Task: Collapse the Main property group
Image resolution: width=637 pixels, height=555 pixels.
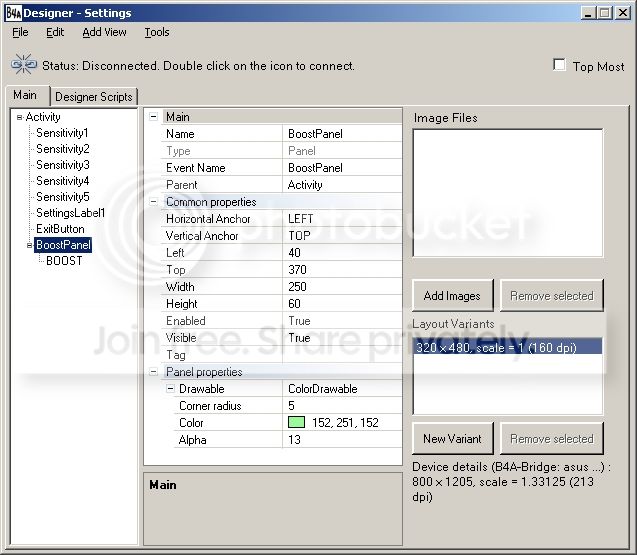Action: tap(153, 117)
